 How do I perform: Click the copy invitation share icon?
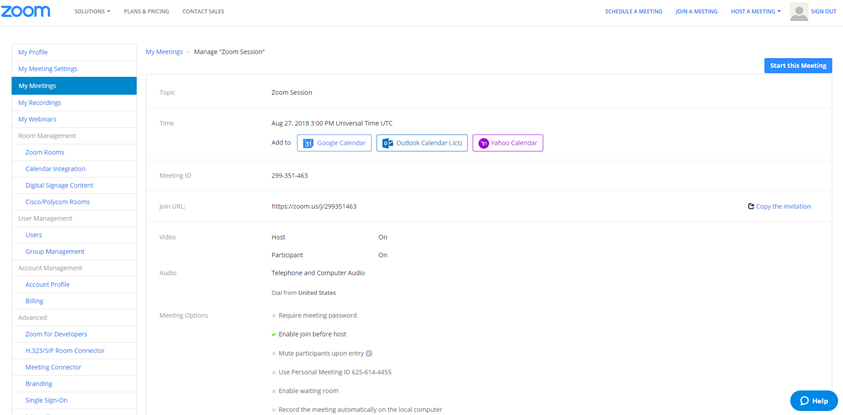coord(751,206)
